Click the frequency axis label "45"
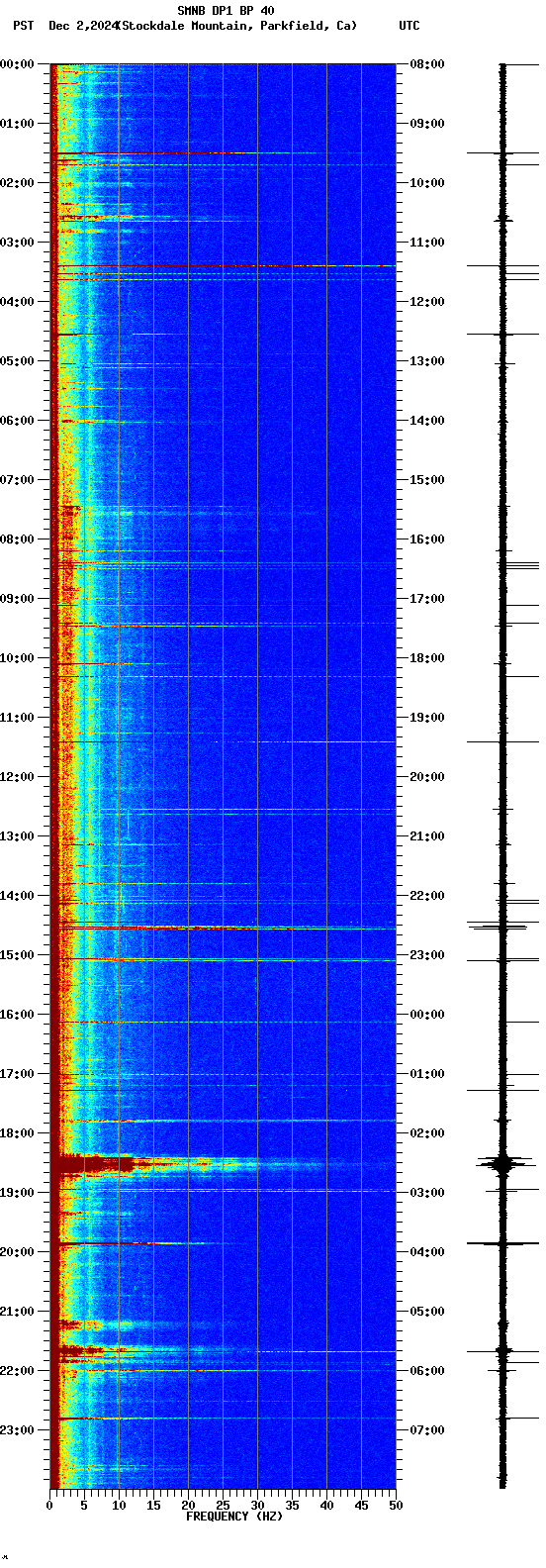 tap(361, 1506)
